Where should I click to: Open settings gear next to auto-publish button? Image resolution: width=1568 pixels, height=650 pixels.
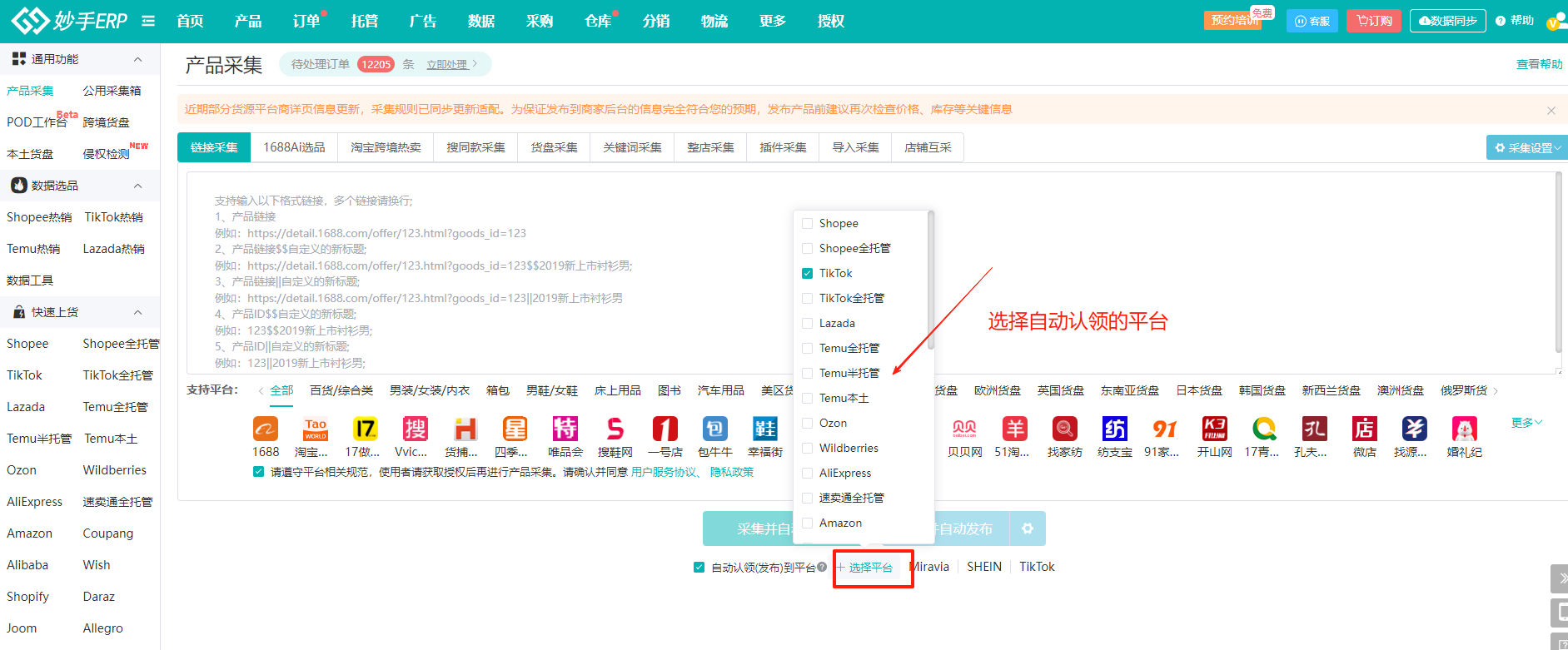tap(1028, 528)
